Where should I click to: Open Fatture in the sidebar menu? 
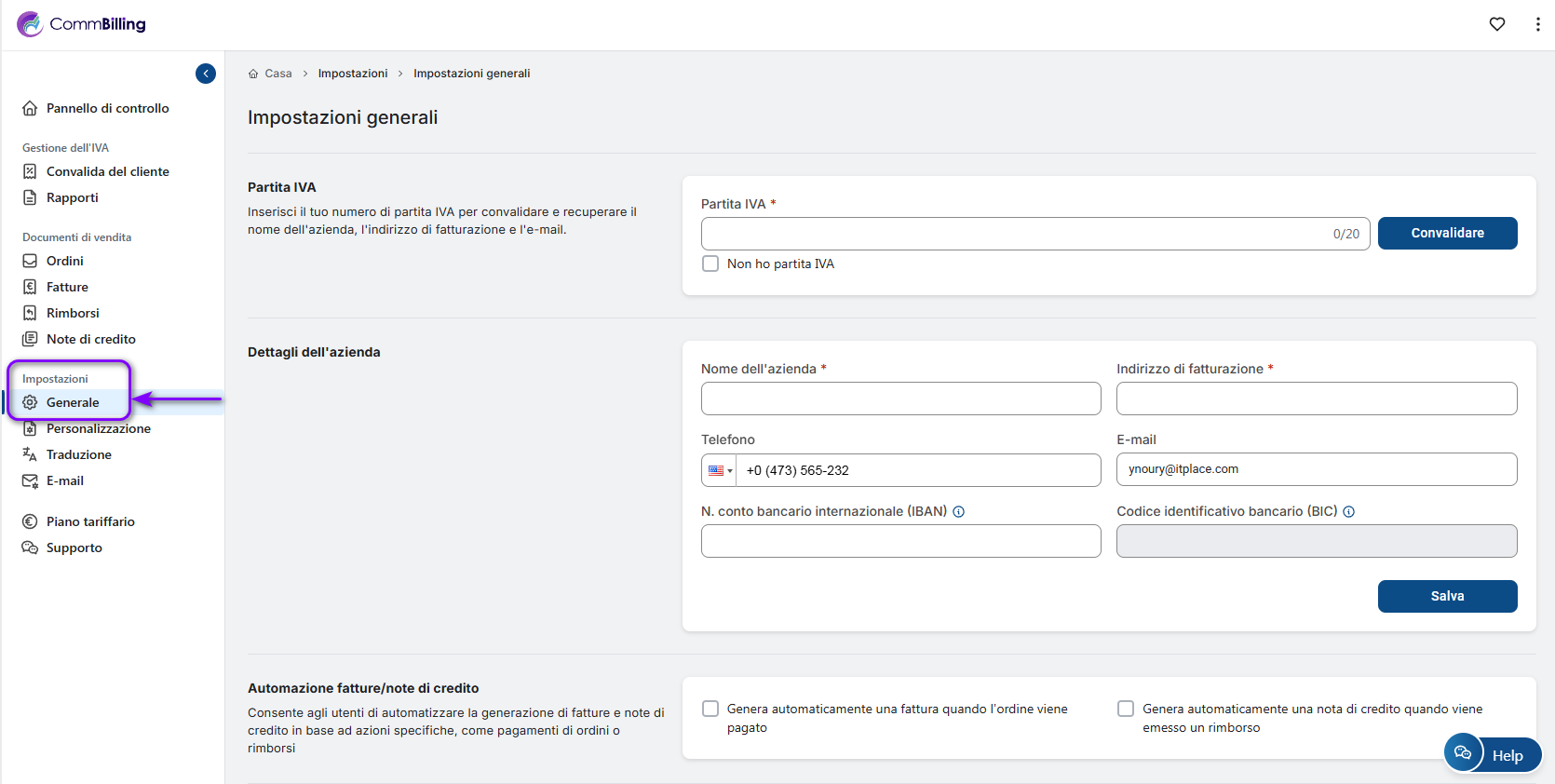(67, 287)
